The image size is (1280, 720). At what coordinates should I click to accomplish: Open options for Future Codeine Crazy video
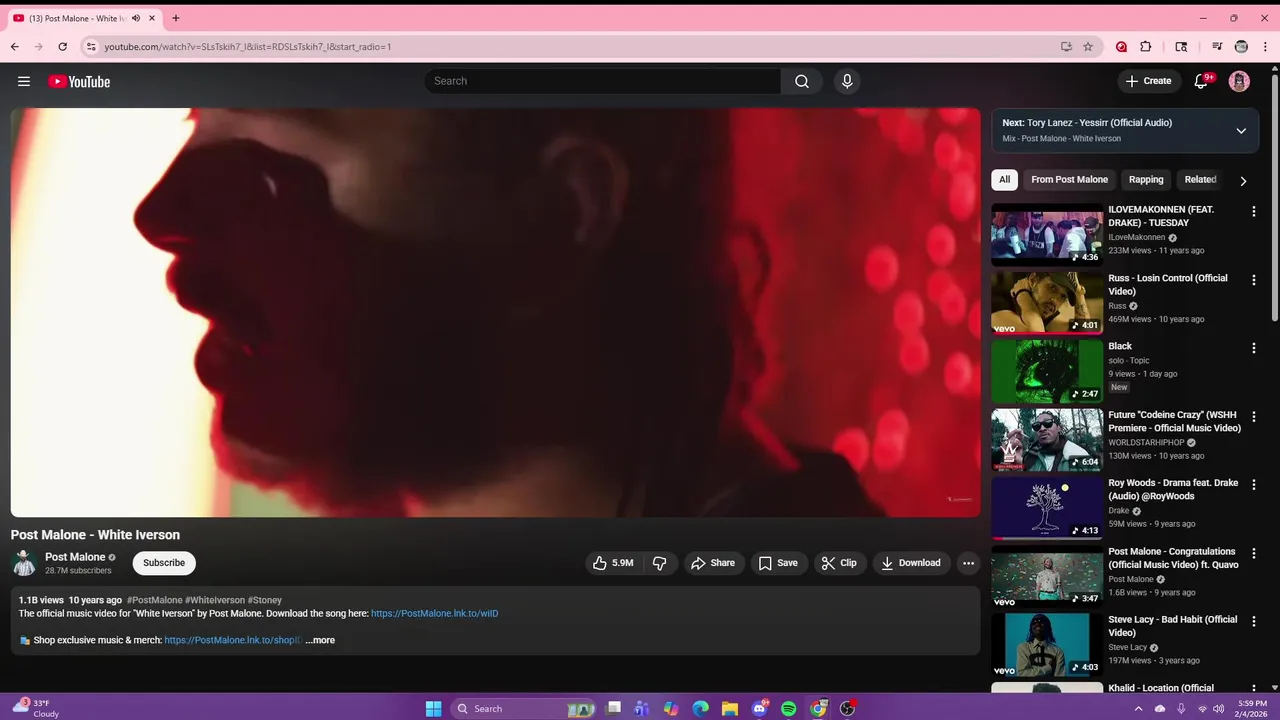pos(1253,416)
